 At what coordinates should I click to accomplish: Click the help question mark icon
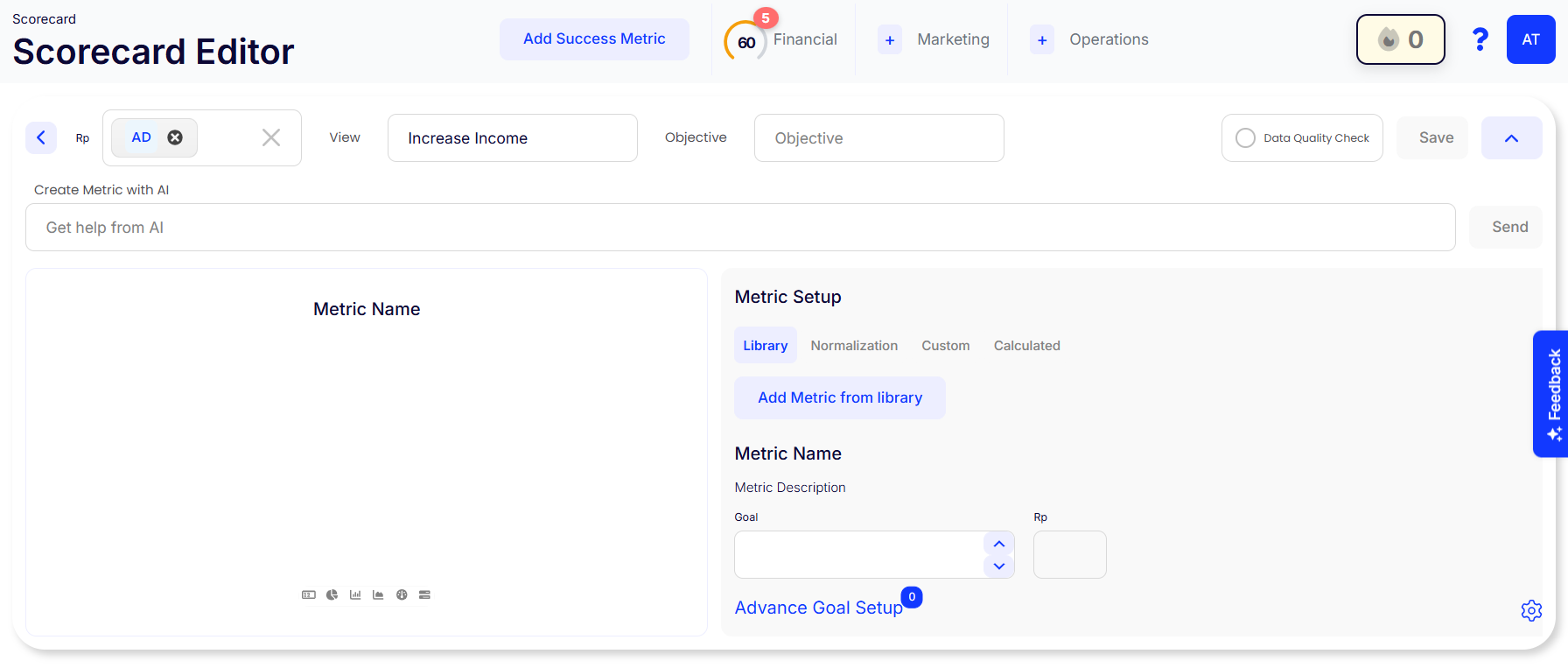tap(1480, 39)
